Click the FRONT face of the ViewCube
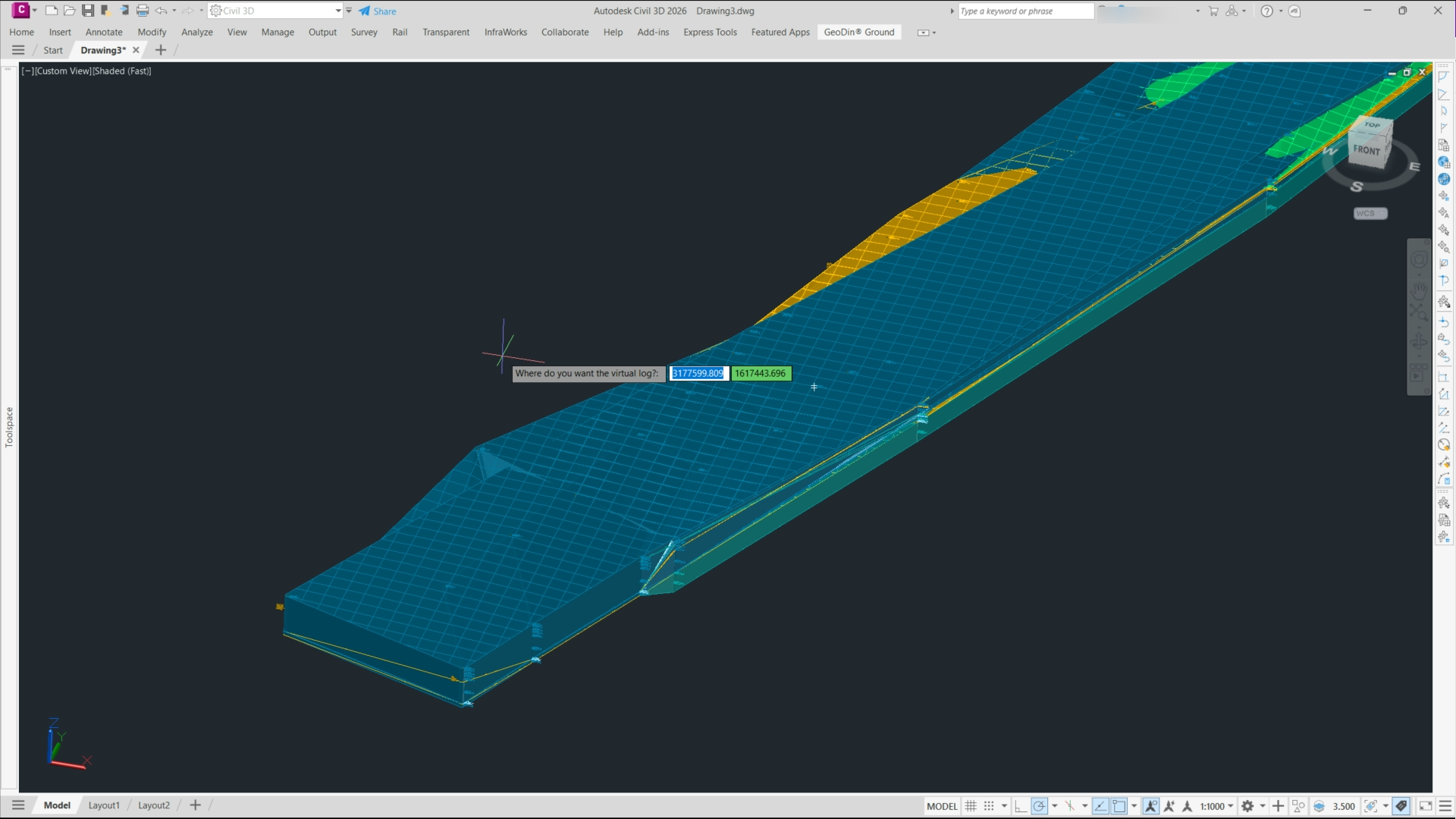 coord(1367,150)
